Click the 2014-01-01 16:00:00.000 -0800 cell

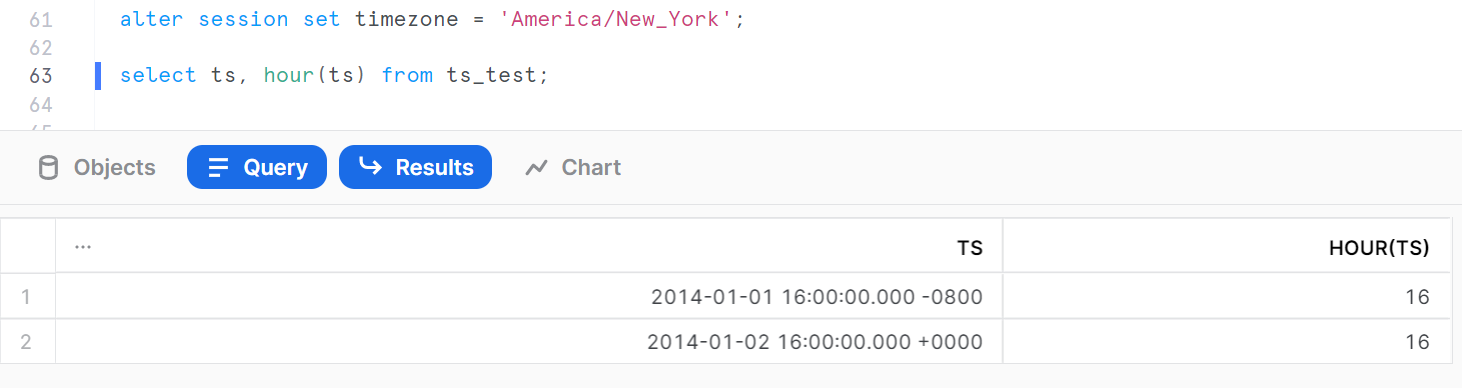(529, 296)
